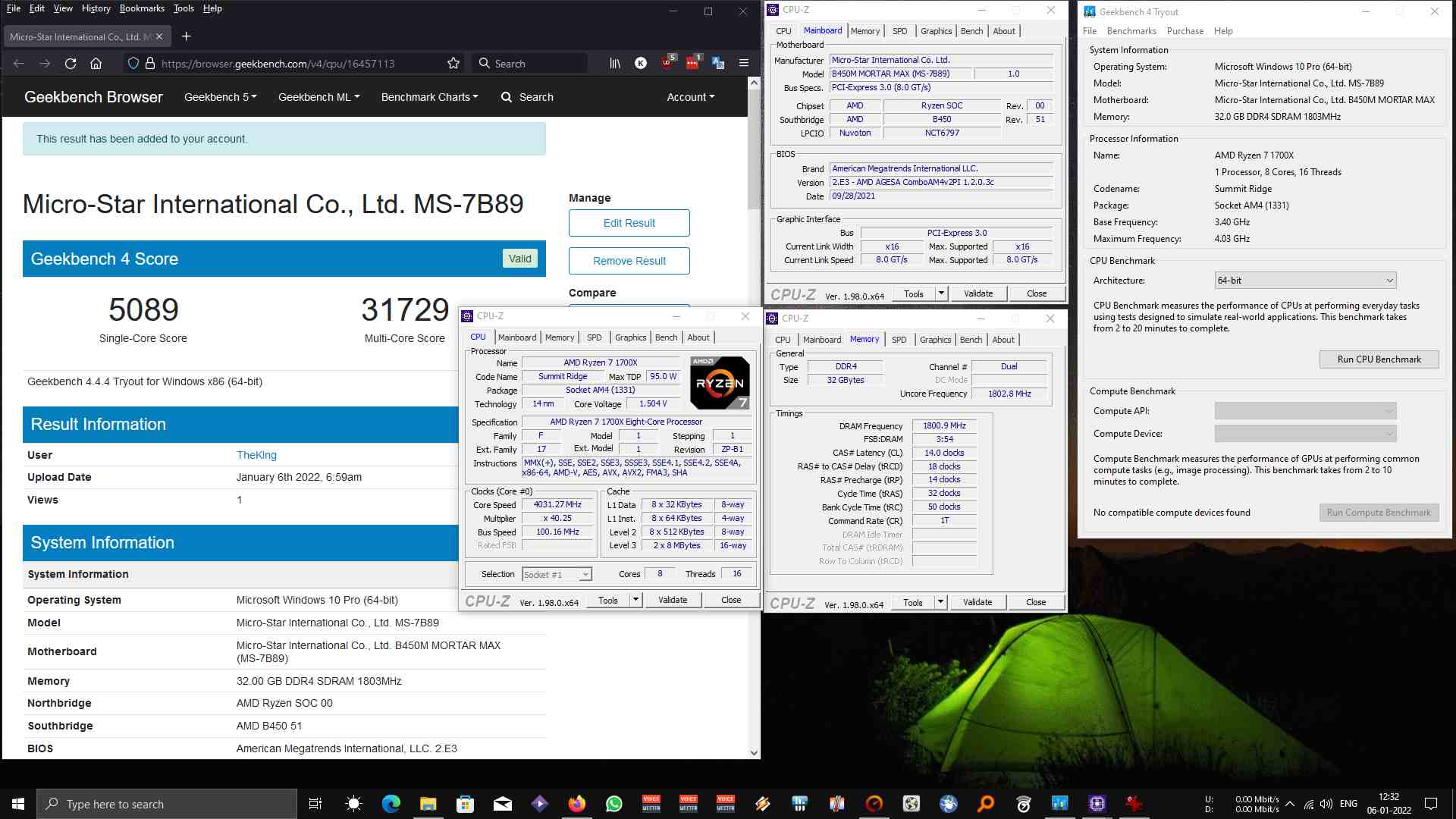Show hidden system tray icons

[x=1289, y=804]
